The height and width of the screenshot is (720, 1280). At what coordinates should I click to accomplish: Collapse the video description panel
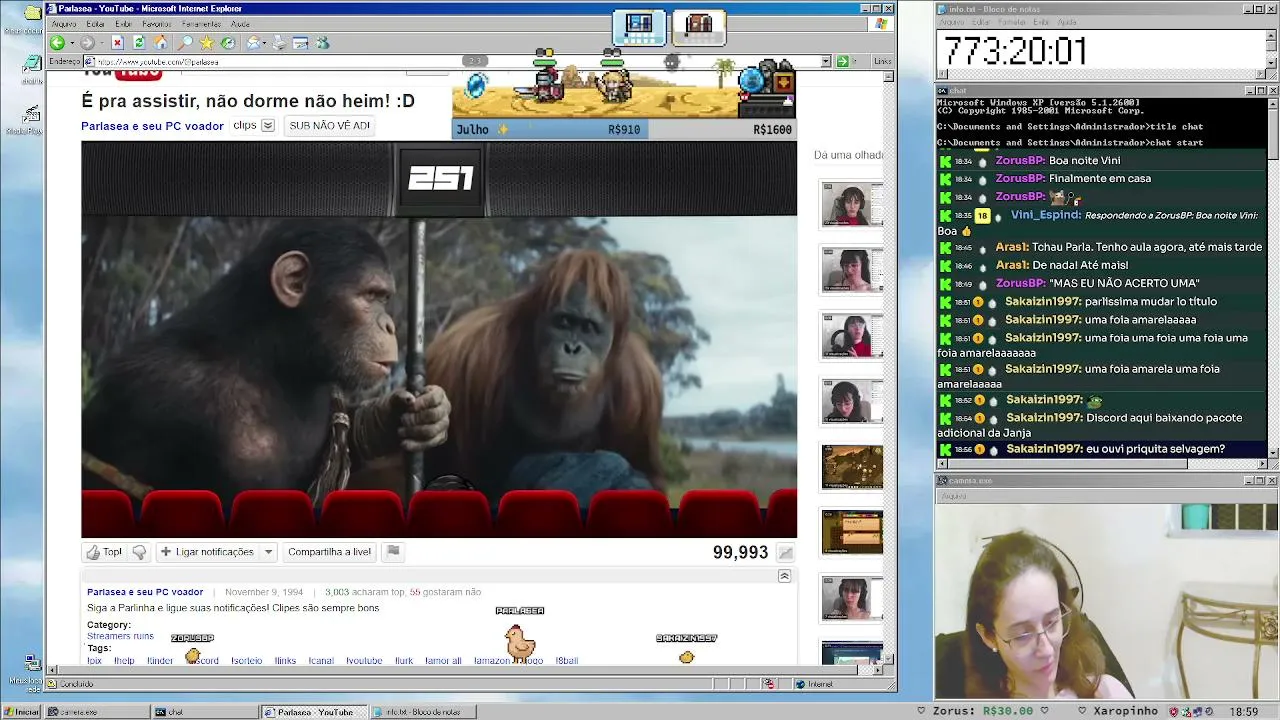(784, 576)
